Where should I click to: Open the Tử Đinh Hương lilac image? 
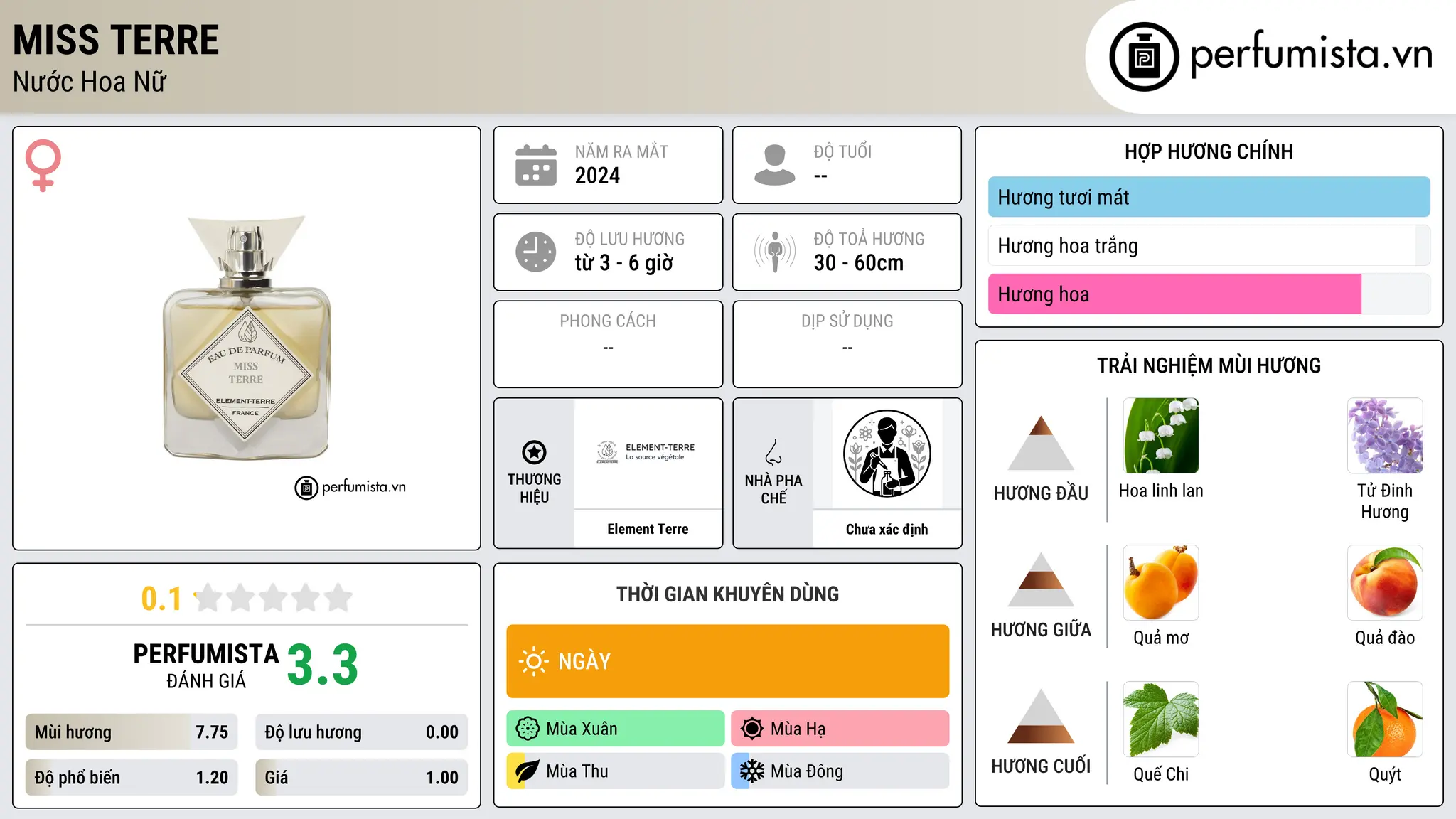click(x=1385, y=436)
